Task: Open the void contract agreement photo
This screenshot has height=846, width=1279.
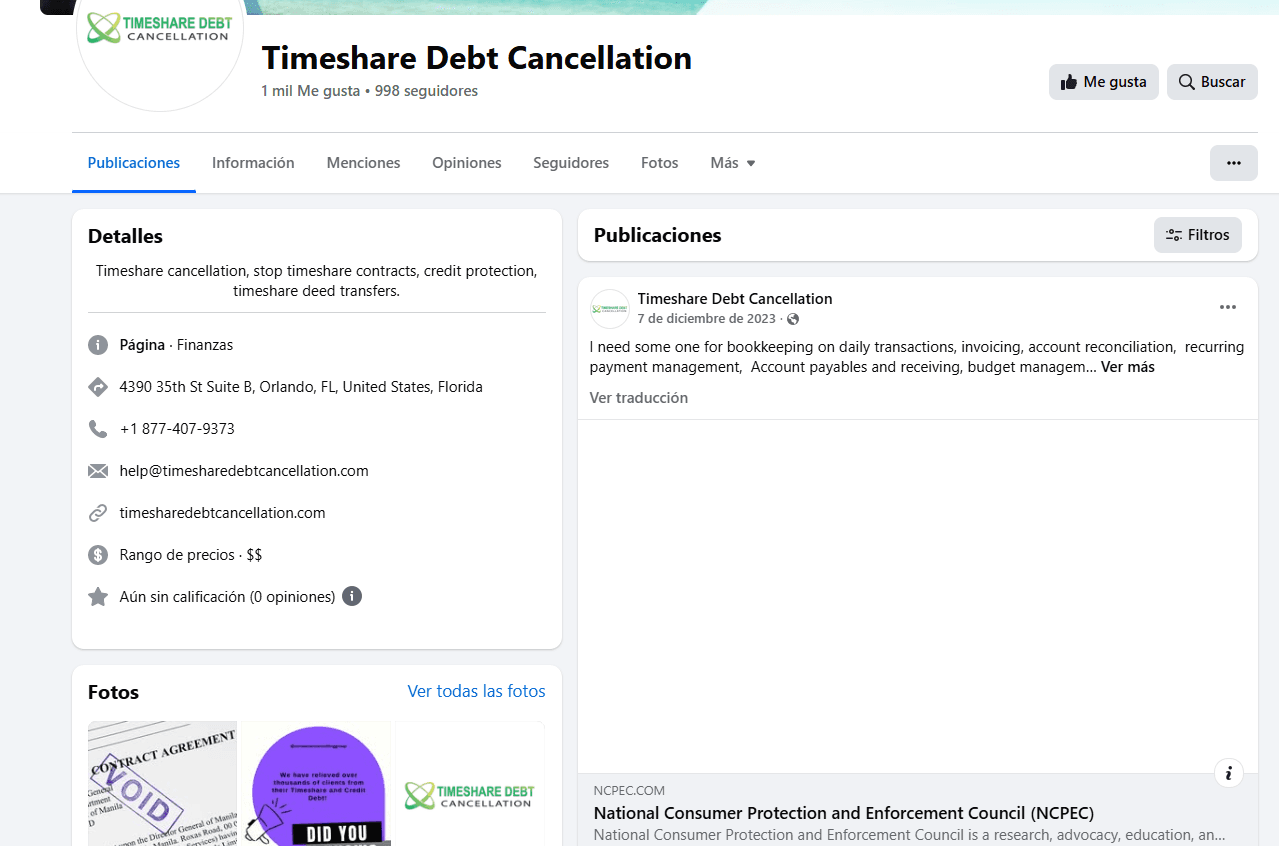Action: (162, 783)
